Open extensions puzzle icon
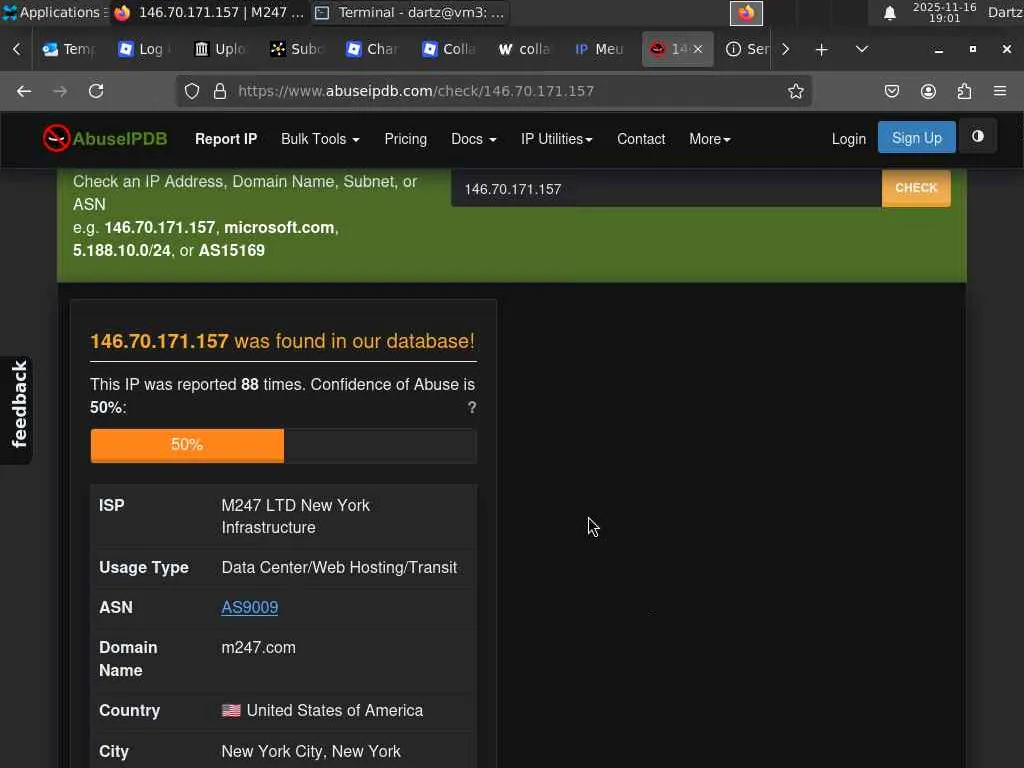1024x768 pixels. [x=964, y=91]
